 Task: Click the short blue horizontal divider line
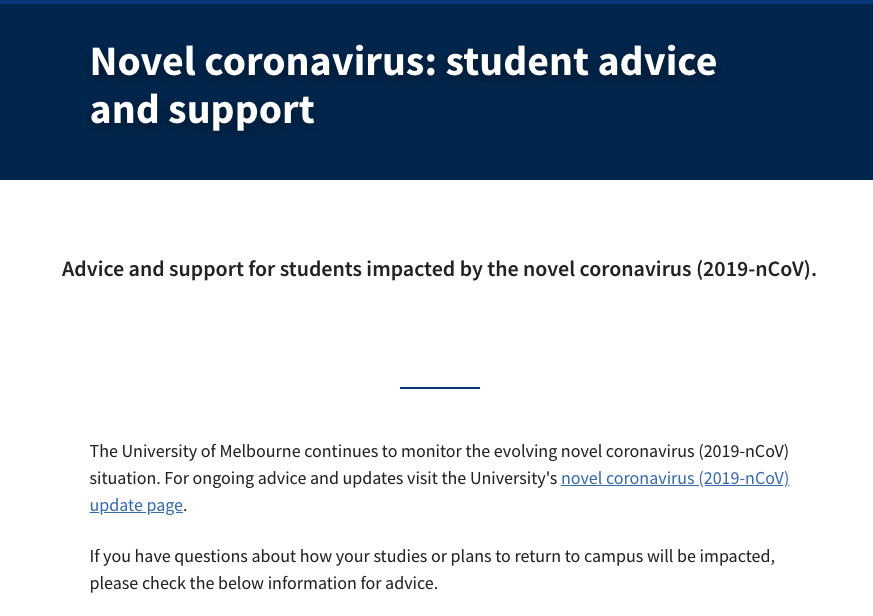click(440, 388)
